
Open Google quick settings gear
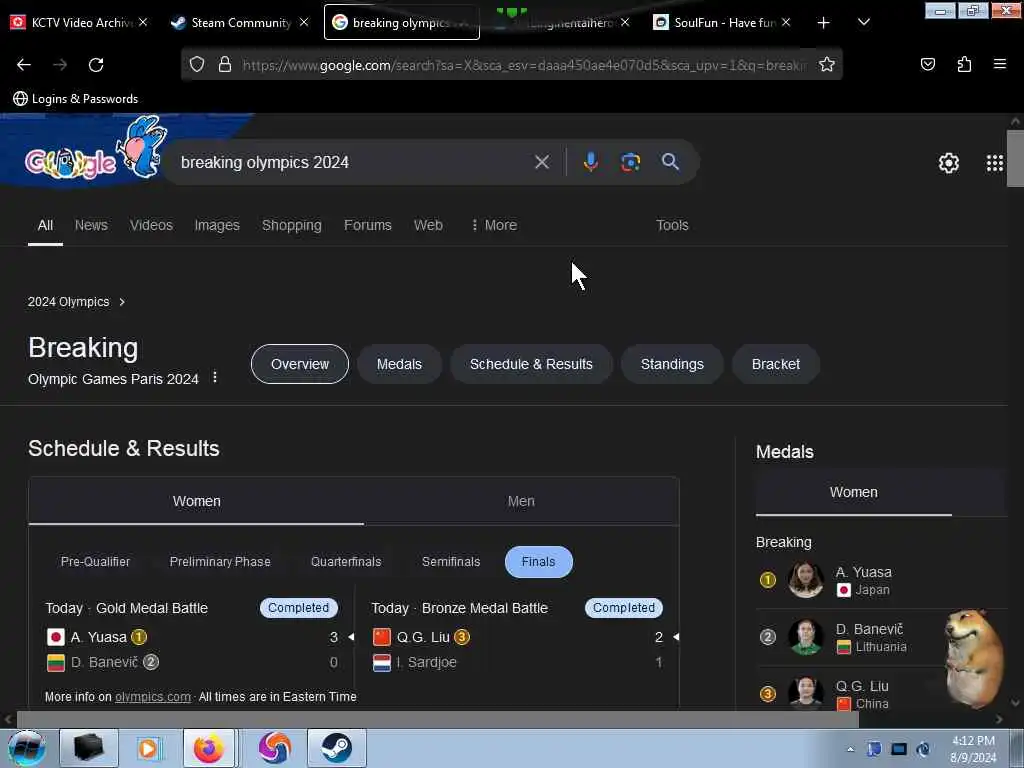pyautogui.click(x=948, y=163)
